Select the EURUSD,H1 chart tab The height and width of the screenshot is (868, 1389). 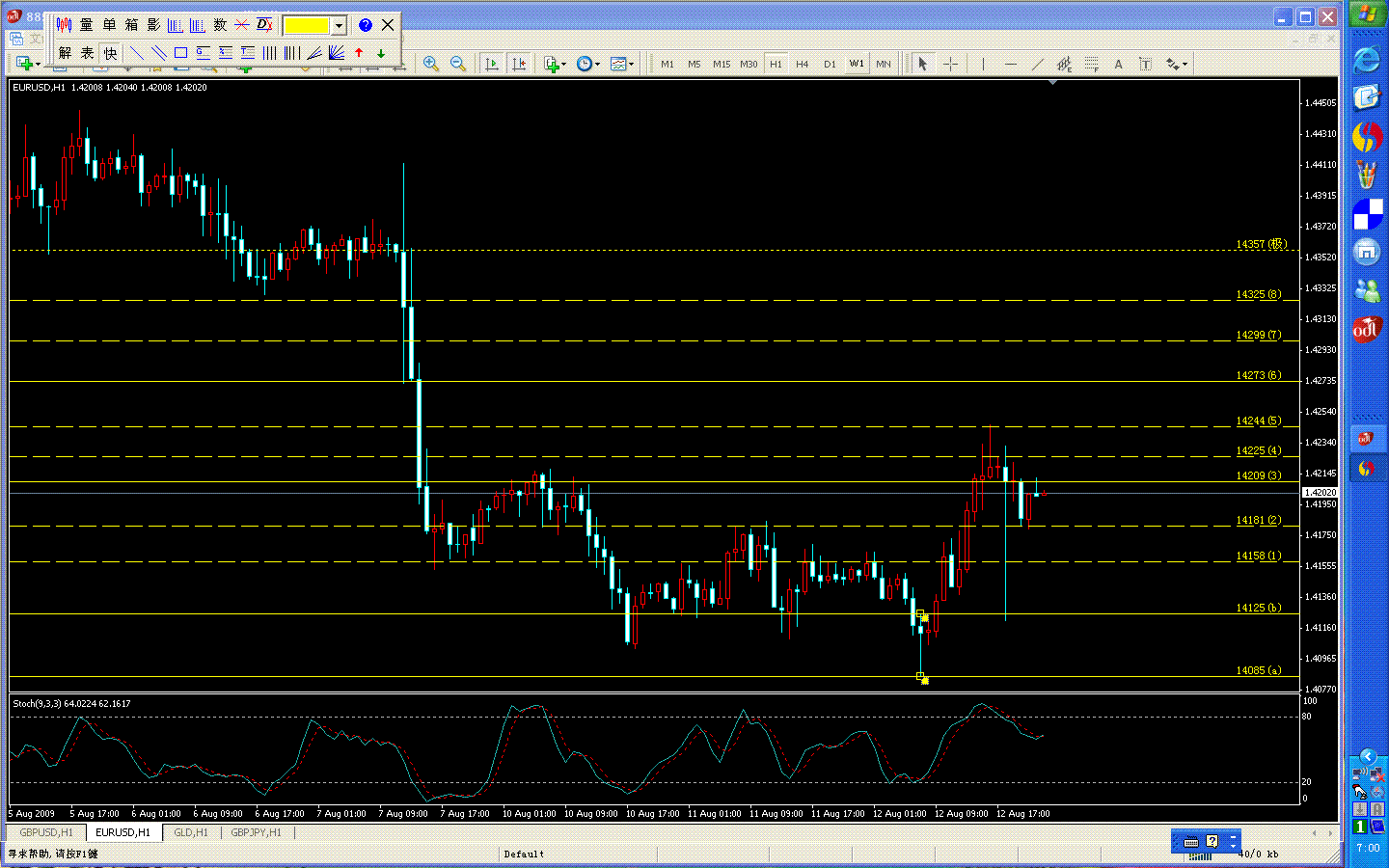coord(123,832)
